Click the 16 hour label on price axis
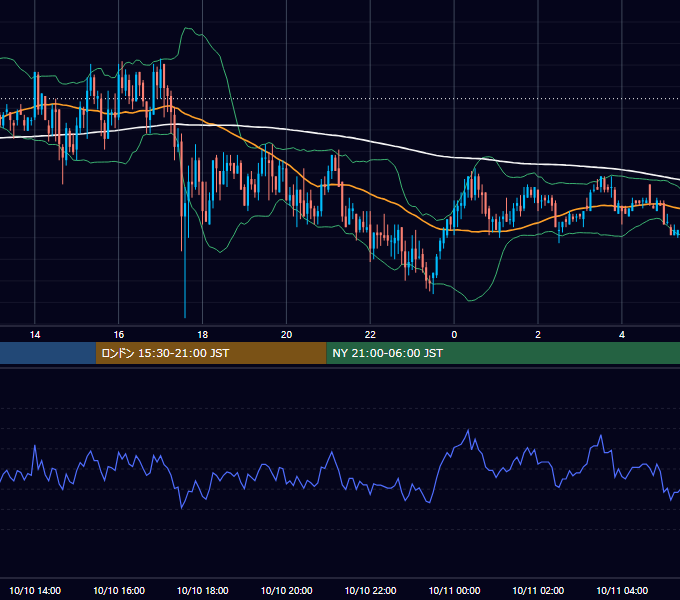680x600 pixels. [x=118, y=335]
